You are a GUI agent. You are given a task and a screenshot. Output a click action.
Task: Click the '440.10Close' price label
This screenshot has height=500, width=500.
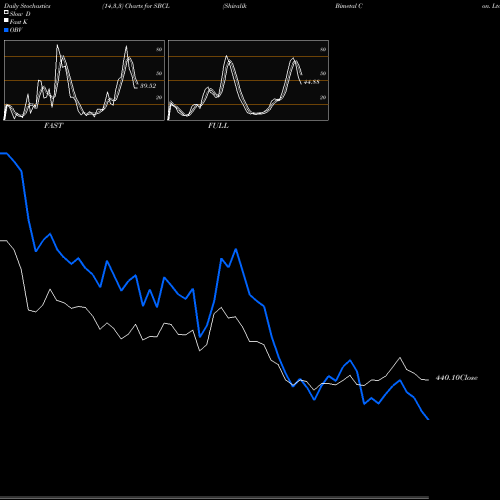457,378
